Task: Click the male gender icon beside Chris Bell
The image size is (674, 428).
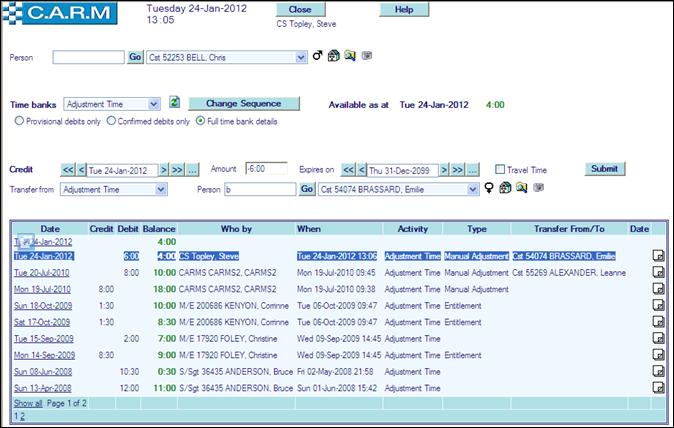Action: pyautogui.click(x=318, y=57)
